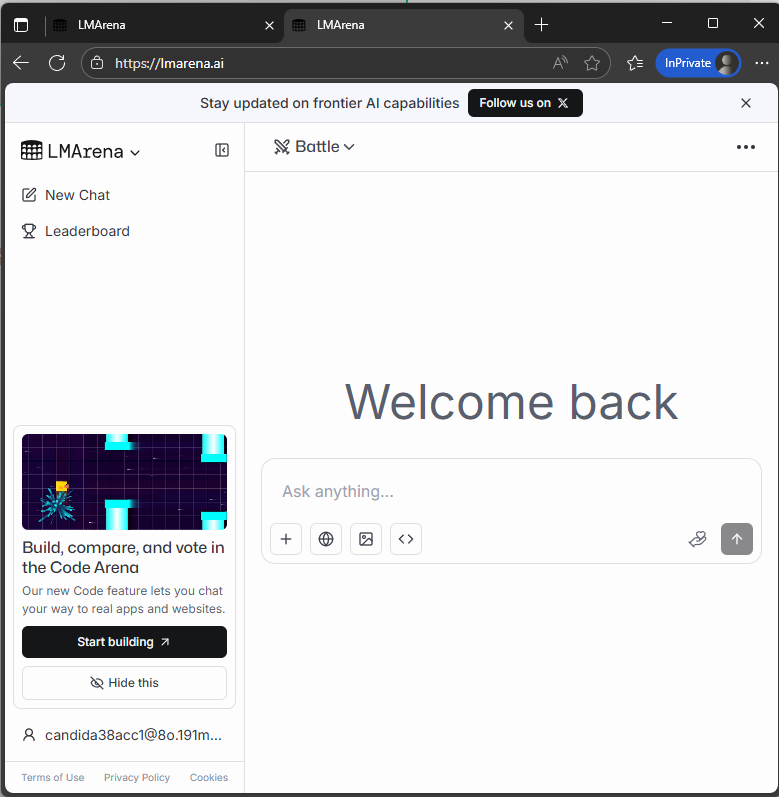
Task: Close the announcement banner
Action: (746, 103)
